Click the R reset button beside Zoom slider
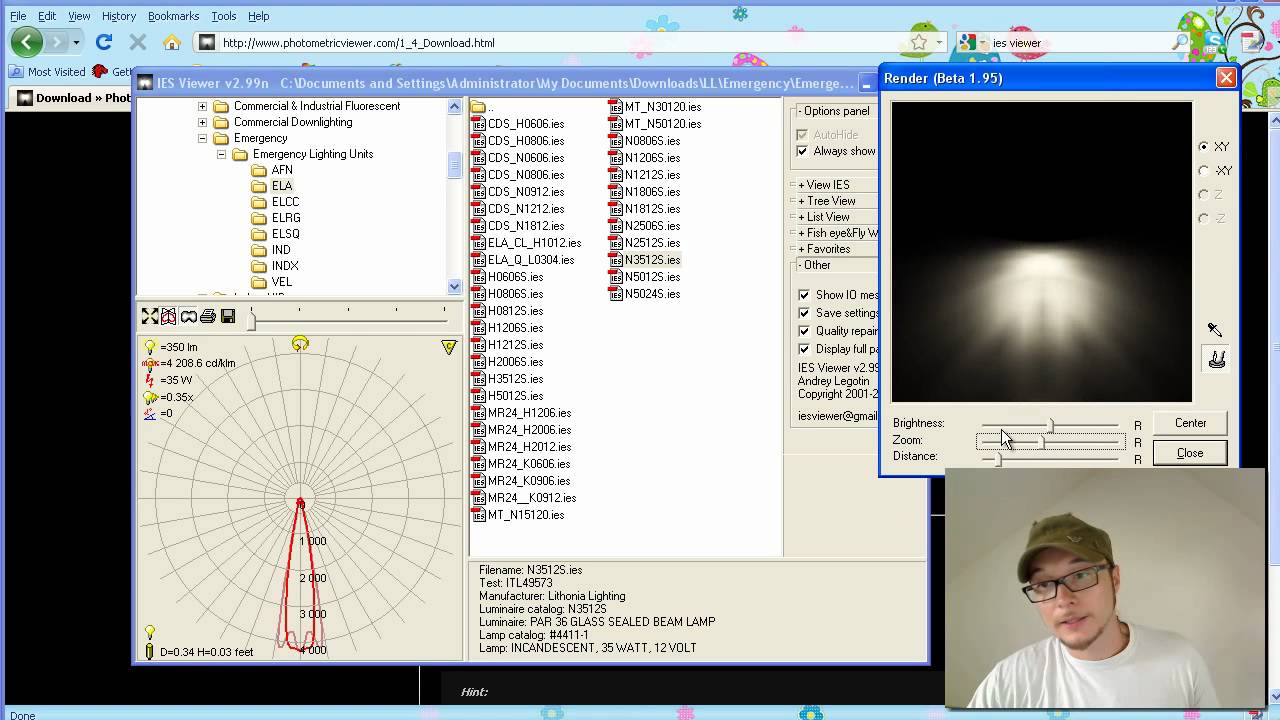Image resolution: width=1280 pixels, height=720 pixels. pyautogui.click(x=1138, y=442)
